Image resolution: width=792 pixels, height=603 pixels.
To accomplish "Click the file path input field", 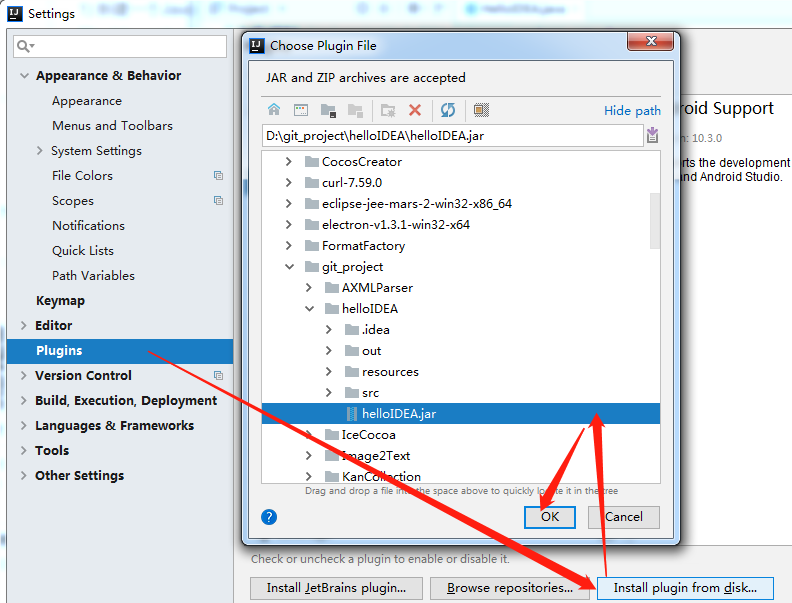I will 453,136.
